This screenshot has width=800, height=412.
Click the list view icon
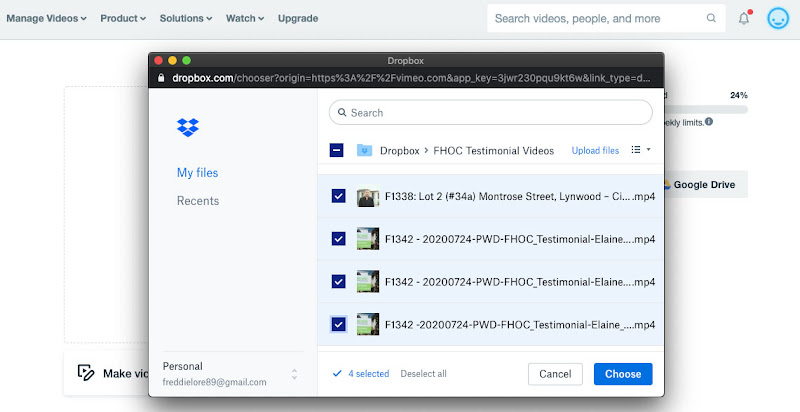pos(636,149)
